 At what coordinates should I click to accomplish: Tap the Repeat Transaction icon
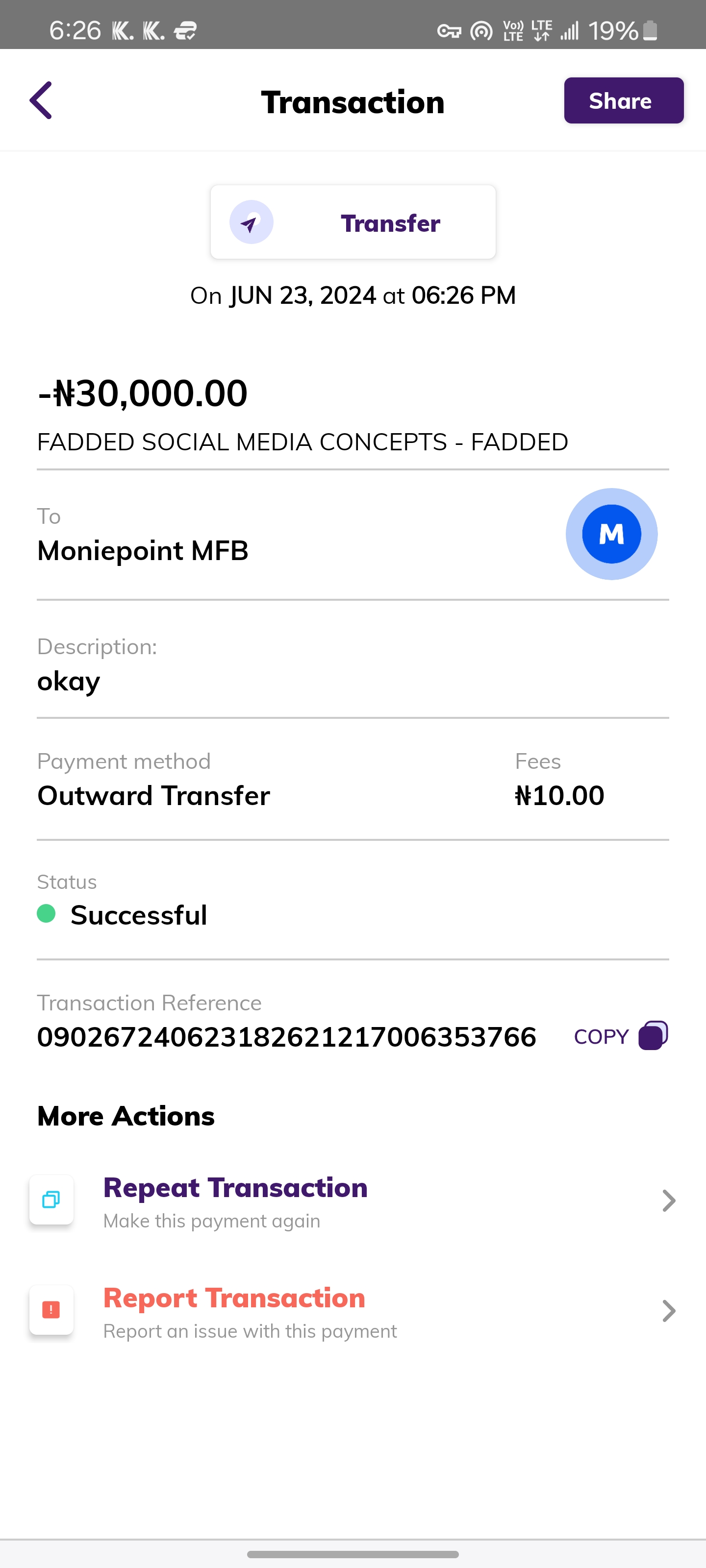tap(51, 1200)
